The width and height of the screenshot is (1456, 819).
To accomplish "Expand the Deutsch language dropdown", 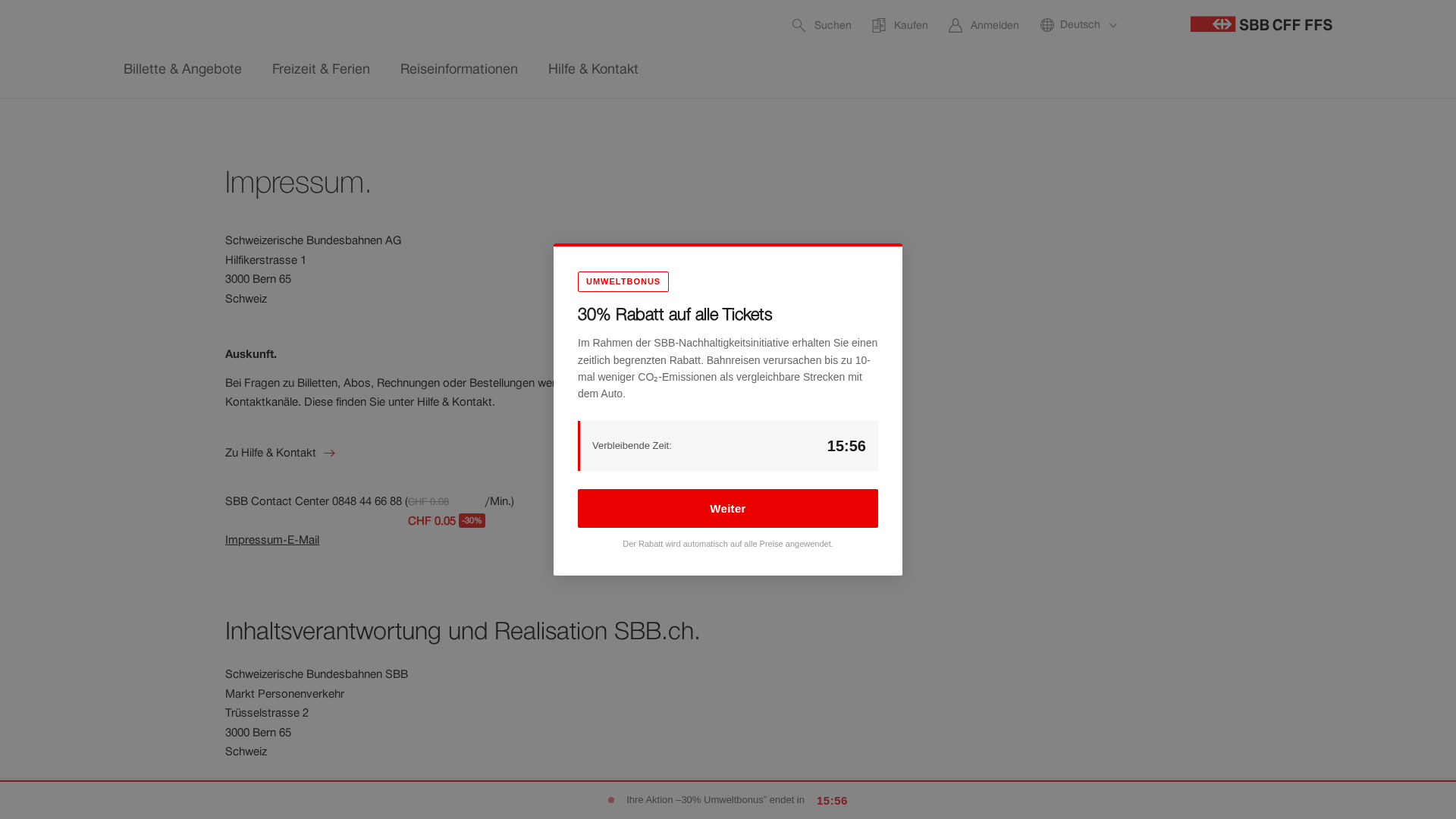I will [x=1078, y=25].
